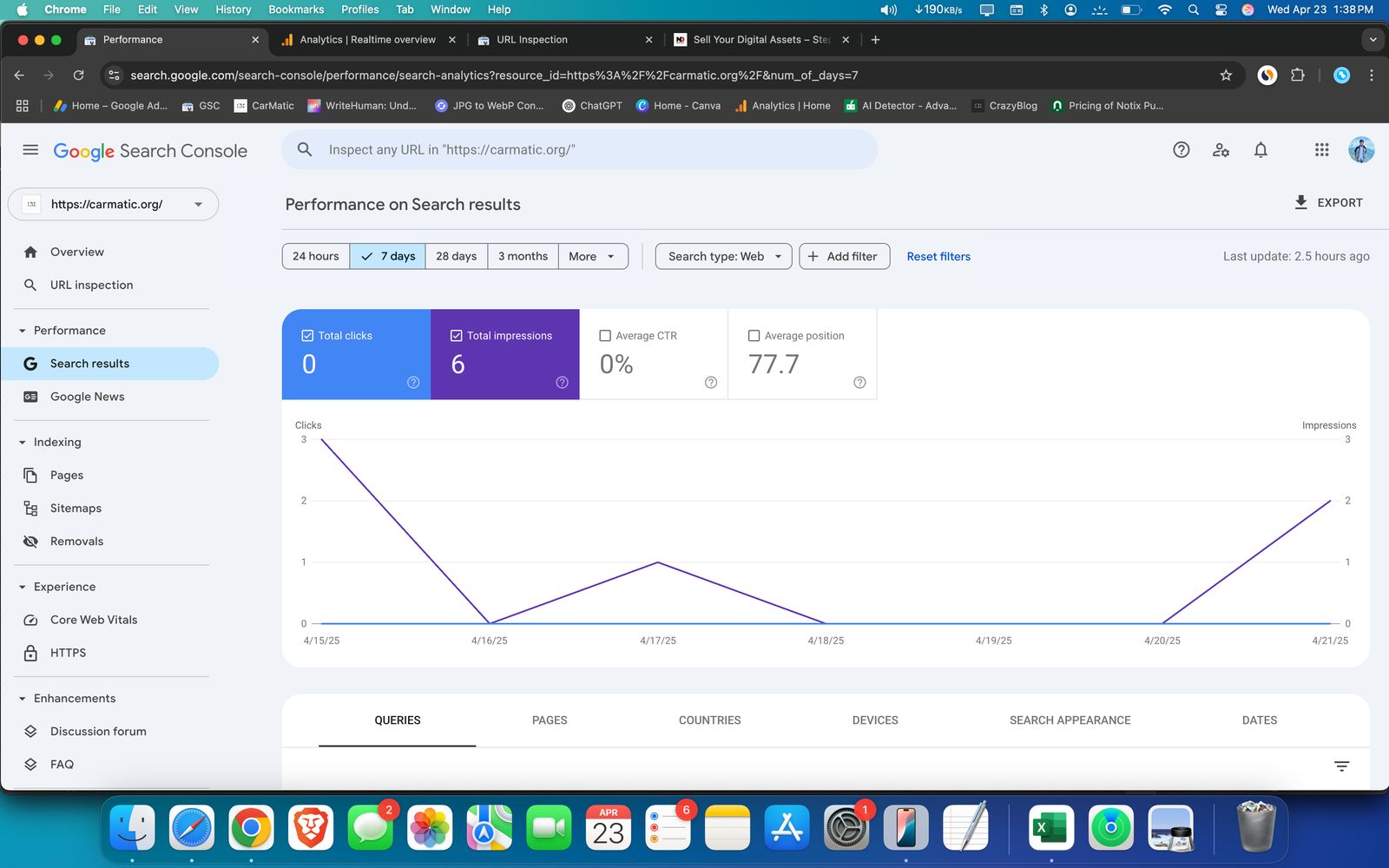1389x868 pixels.
Task: Click the help icon in Total clicks card
Action: click(x=413, y=383)
